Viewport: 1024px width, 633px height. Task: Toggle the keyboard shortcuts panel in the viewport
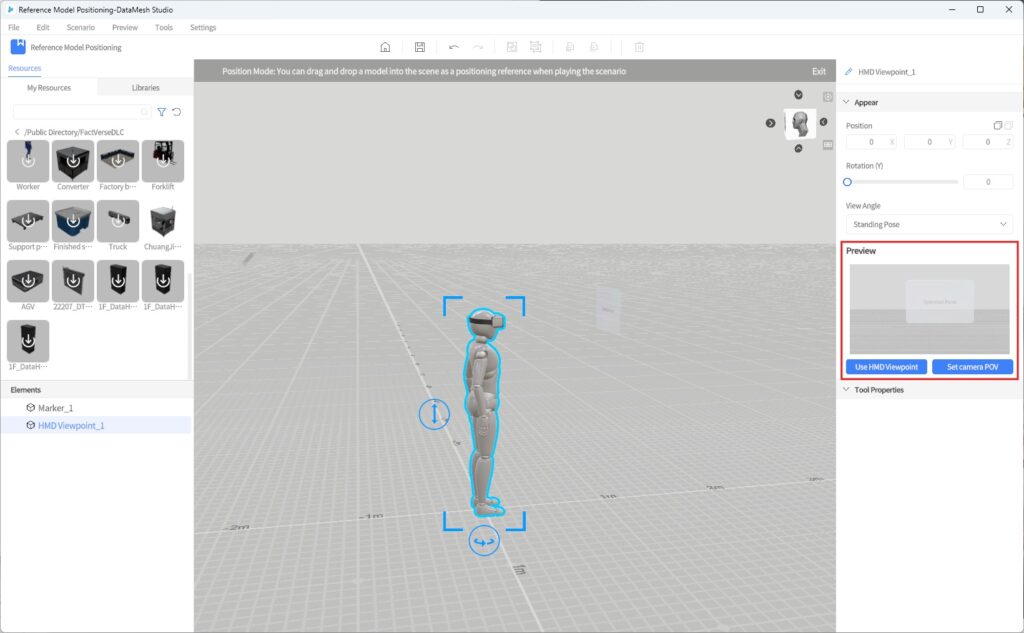coord(826,146)
